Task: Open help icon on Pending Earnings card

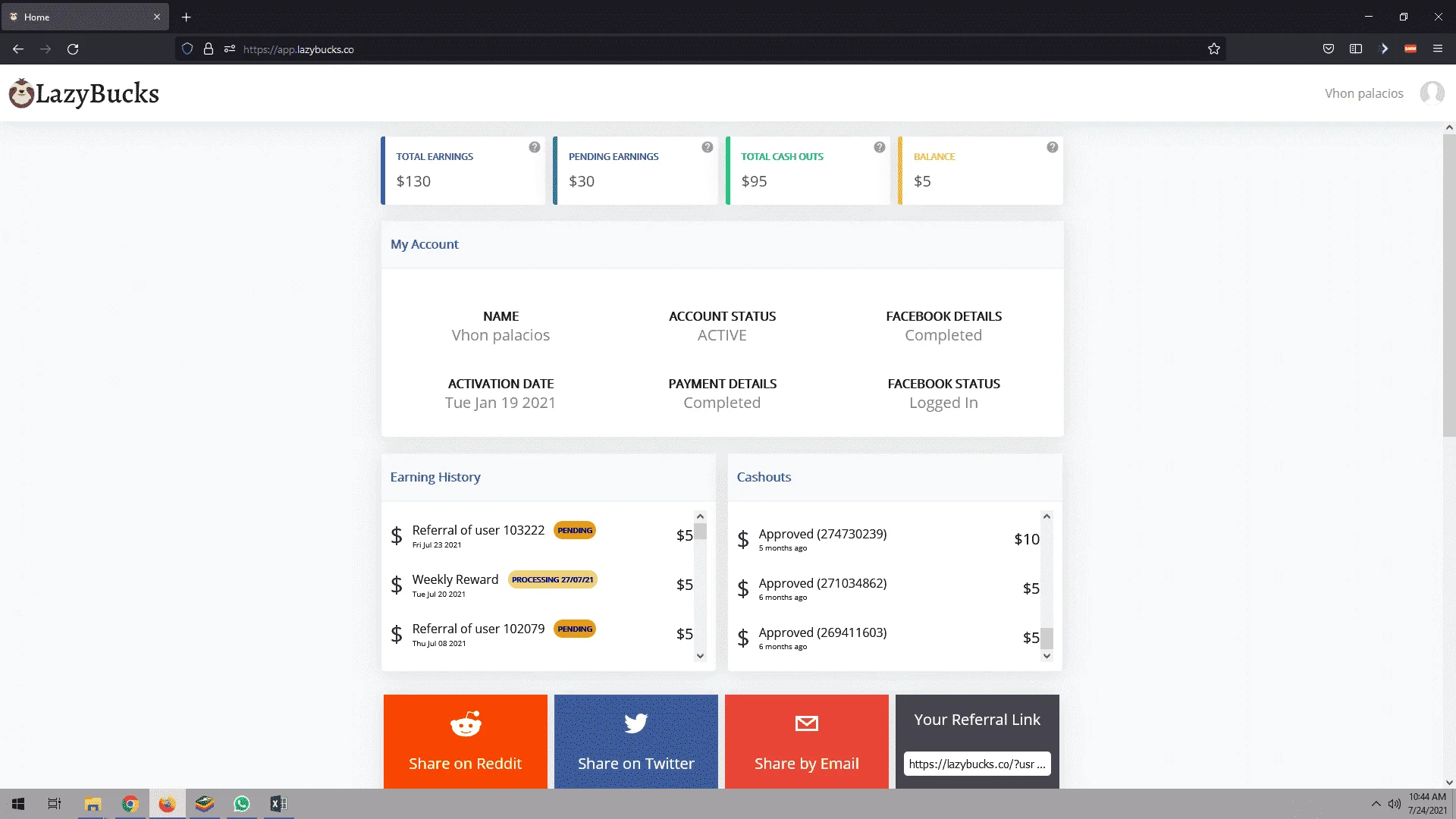Action: pos(708,147)
